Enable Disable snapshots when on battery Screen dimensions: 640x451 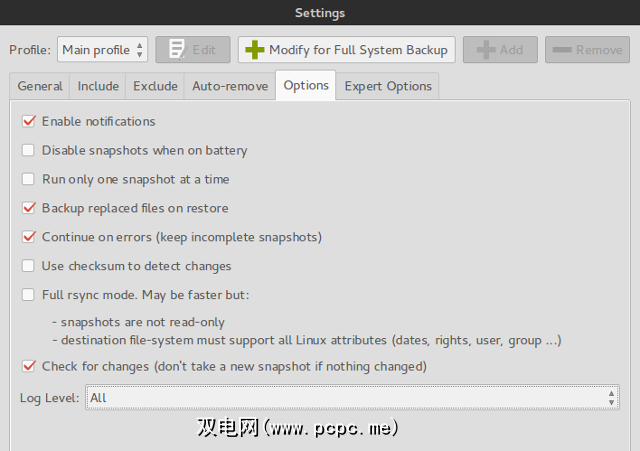pyautogui.click(x=28, y=150)
